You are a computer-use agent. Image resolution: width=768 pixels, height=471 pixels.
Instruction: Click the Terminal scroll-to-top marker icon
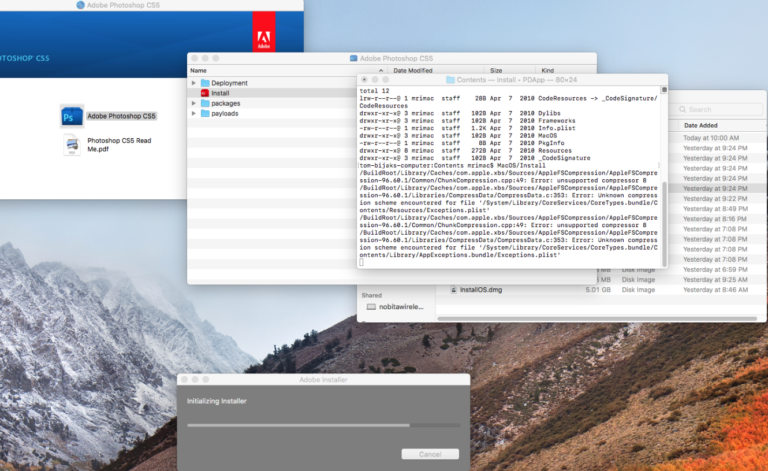pyautogui.click(x=664, y=90)
